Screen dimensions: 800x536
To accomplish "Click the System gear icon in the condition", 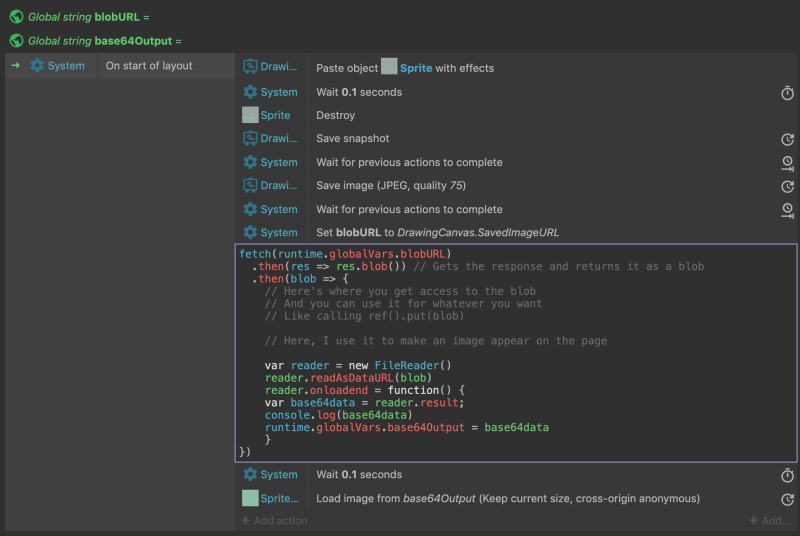I will click(37, 65).
